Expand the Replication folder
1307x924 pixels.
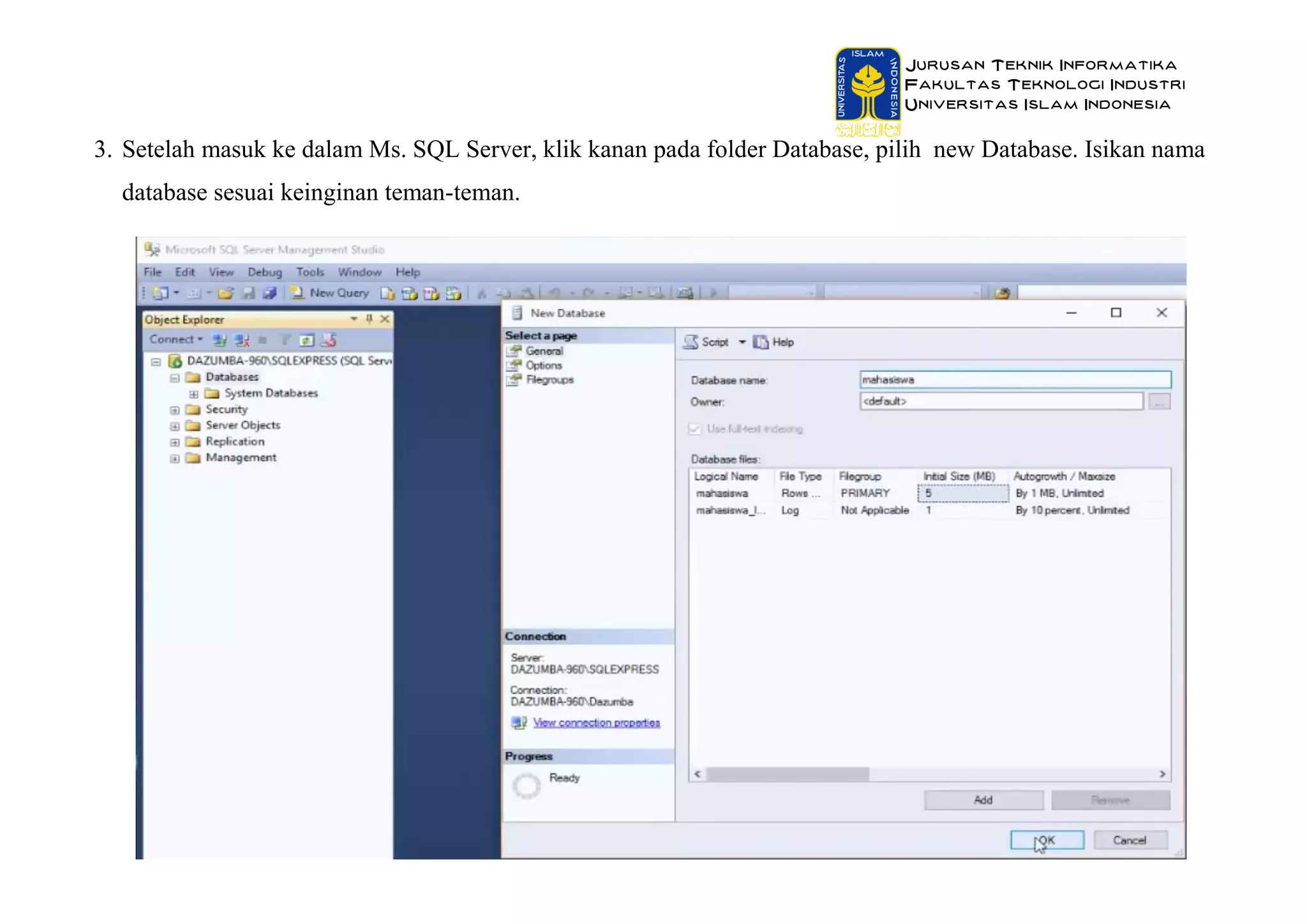tap(174, 442)
